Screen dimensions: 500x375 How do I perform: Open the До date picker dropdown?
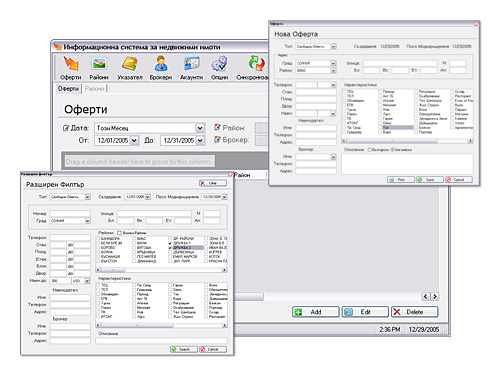(200, 140)
